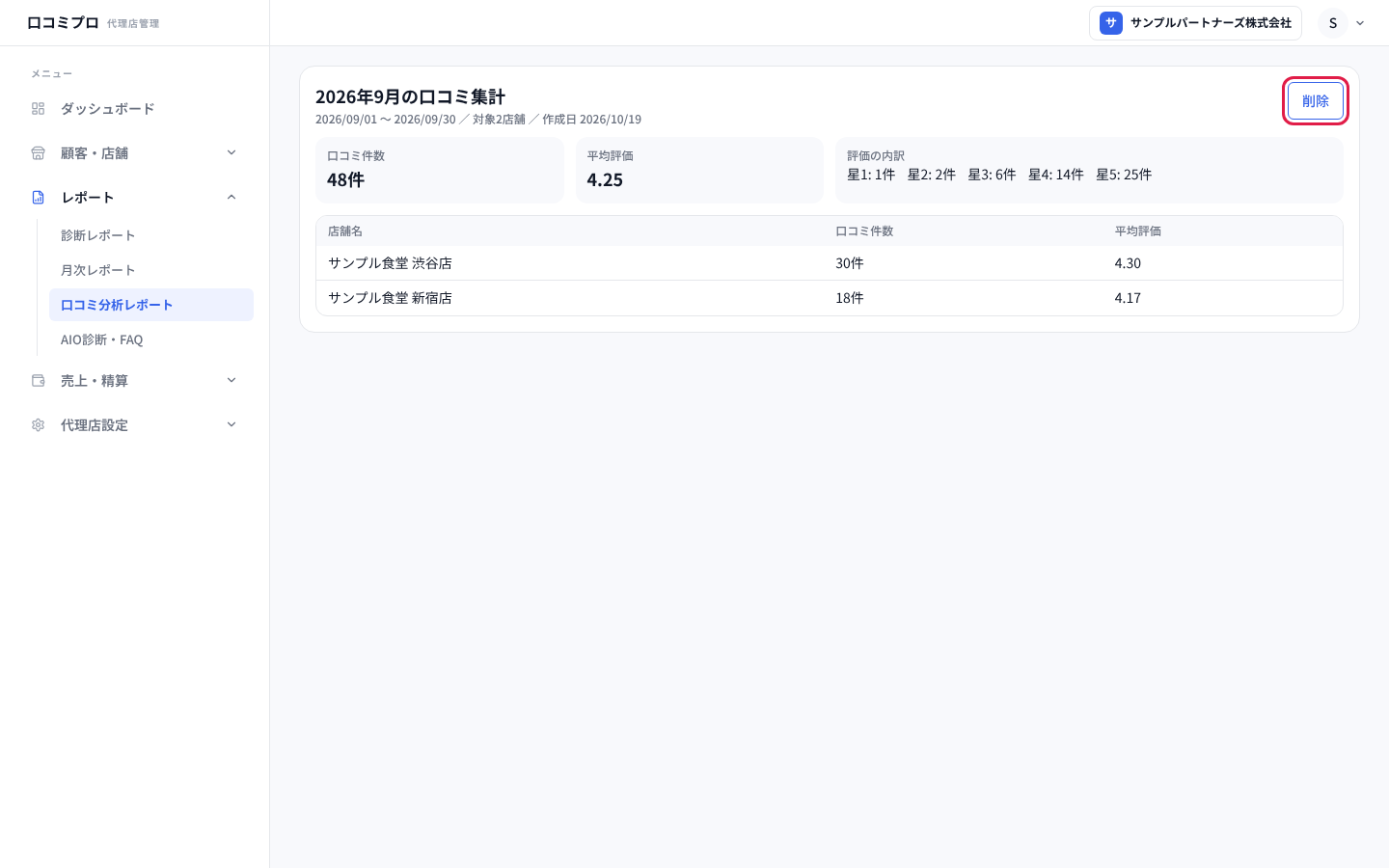Expand the 売上・精算 chevron
Image resolution: width=1389 pixels, height=868 pixels.
pyautogui.click(x=231, y=380)
